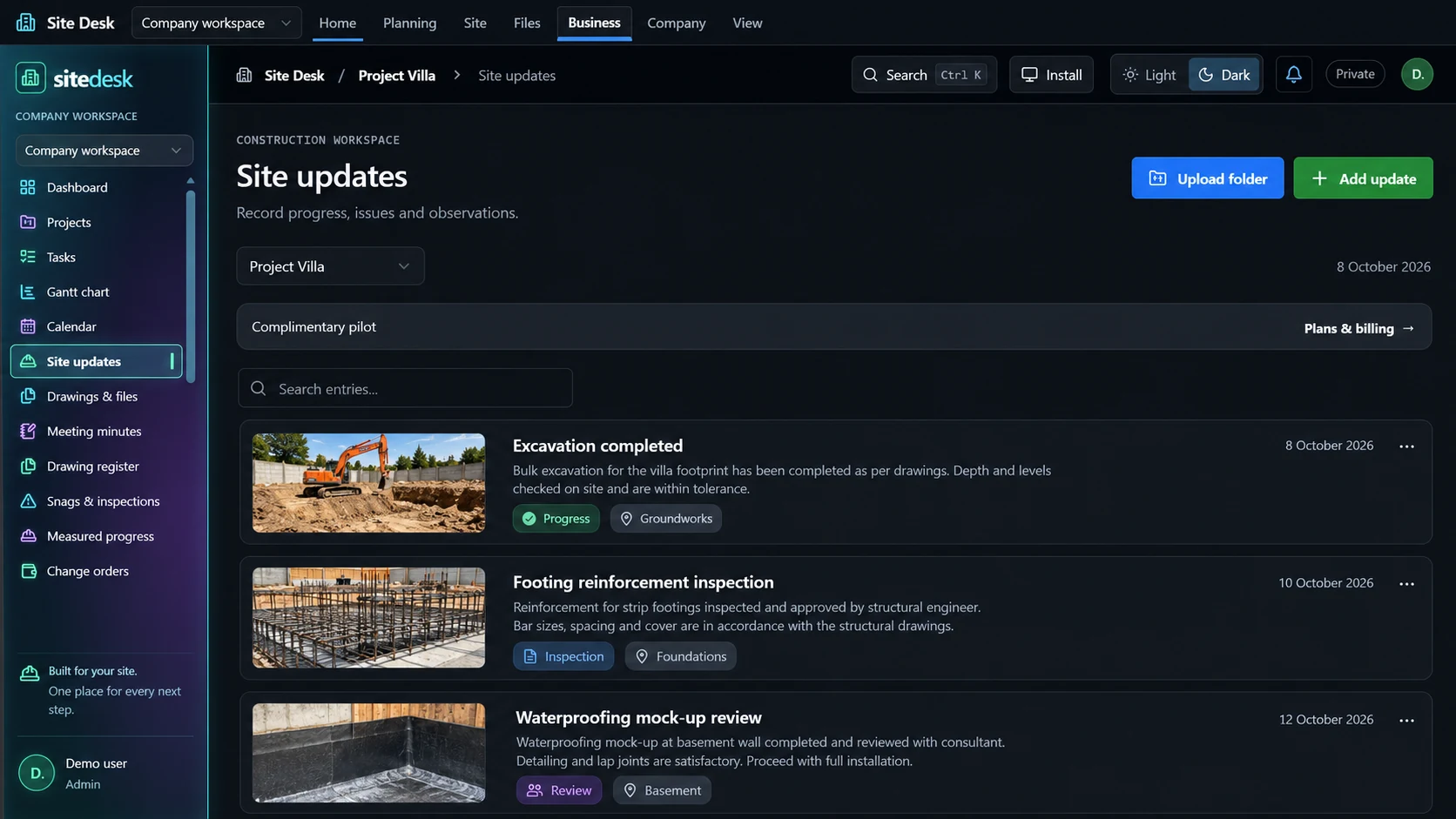Open the D. user avatar in header
The image size is (1456, 819).
(1417, 74)
